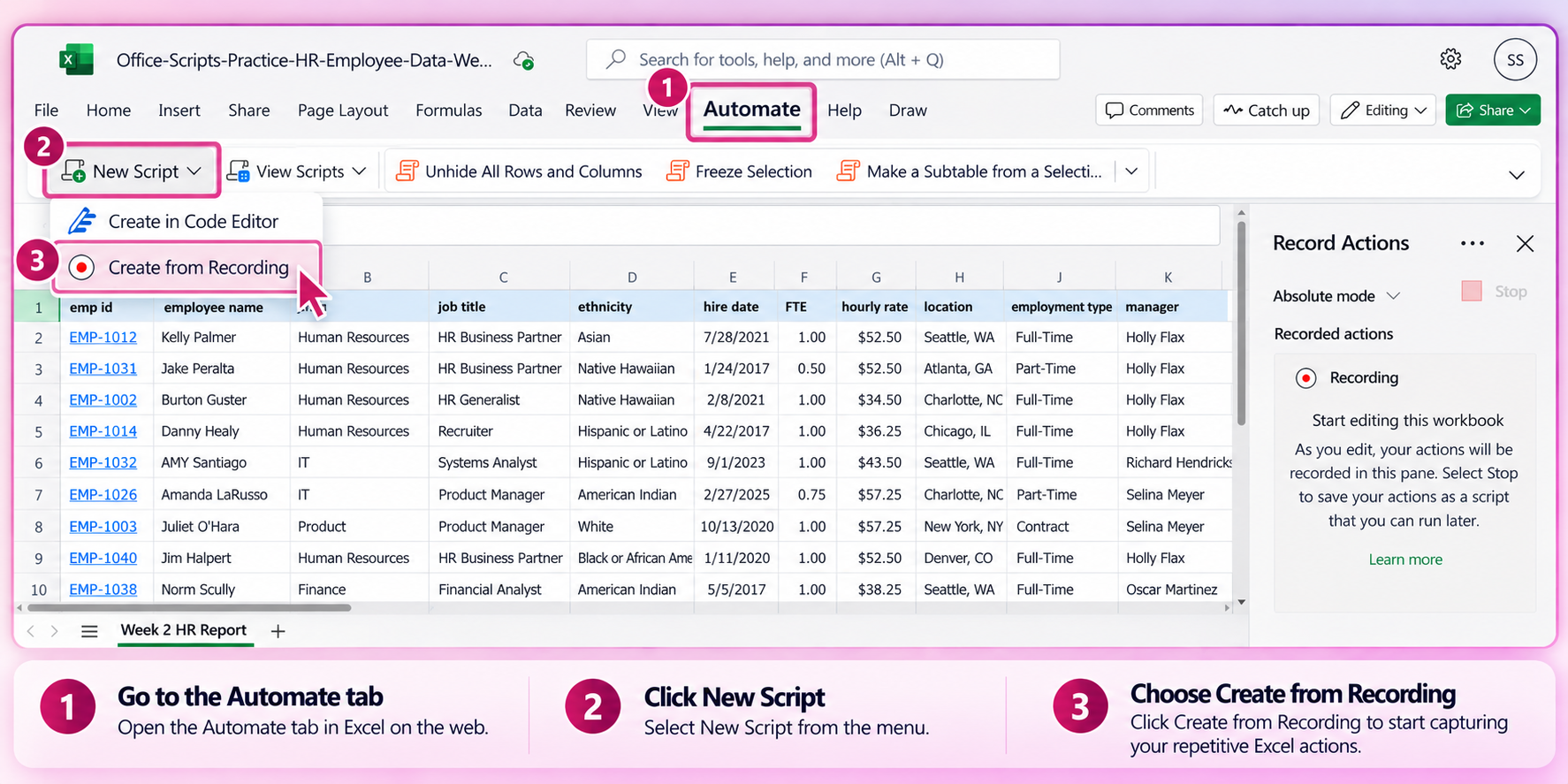Click the cell Systems Analyst

(x=500, y=462)
